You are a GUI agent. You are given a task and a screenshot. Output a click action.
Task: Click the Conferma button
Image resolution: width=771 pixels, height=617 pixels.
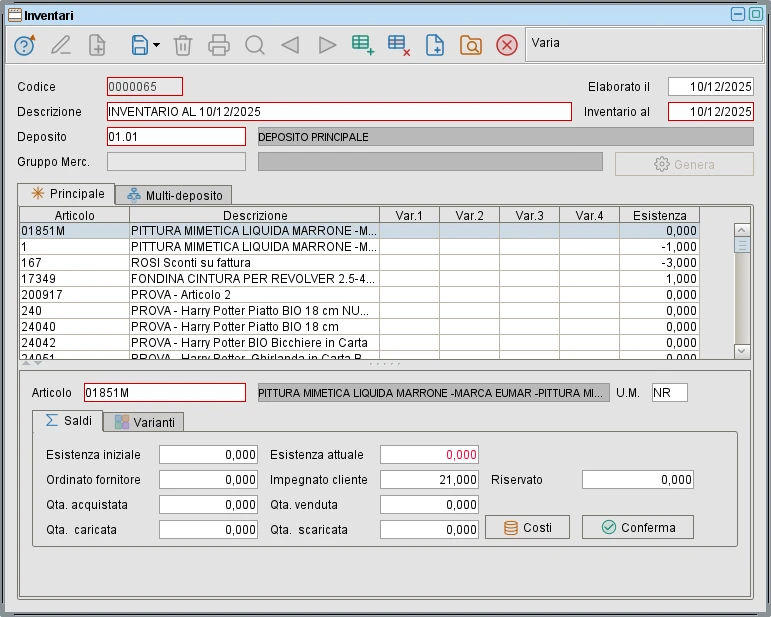tap(638, 528)
